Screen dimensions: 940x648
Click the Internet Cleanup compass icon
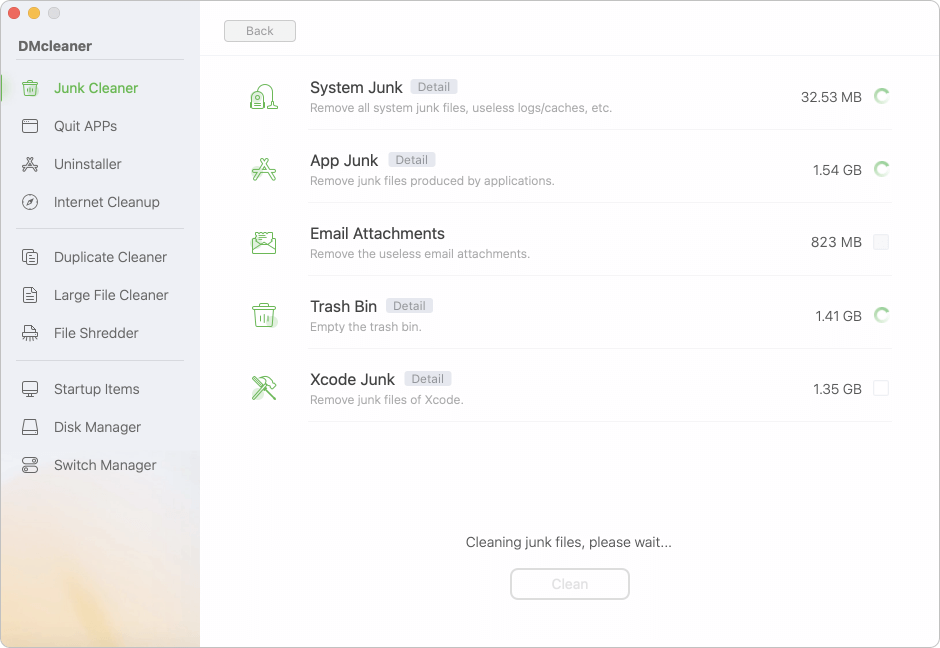(x=30, y=202)
